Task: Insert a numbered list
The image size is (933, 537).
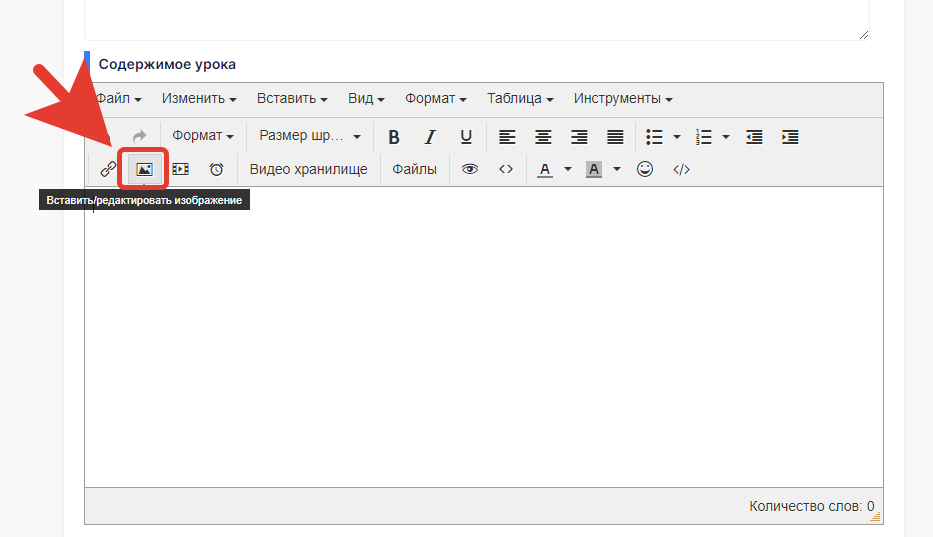Action: click(703, 137)
